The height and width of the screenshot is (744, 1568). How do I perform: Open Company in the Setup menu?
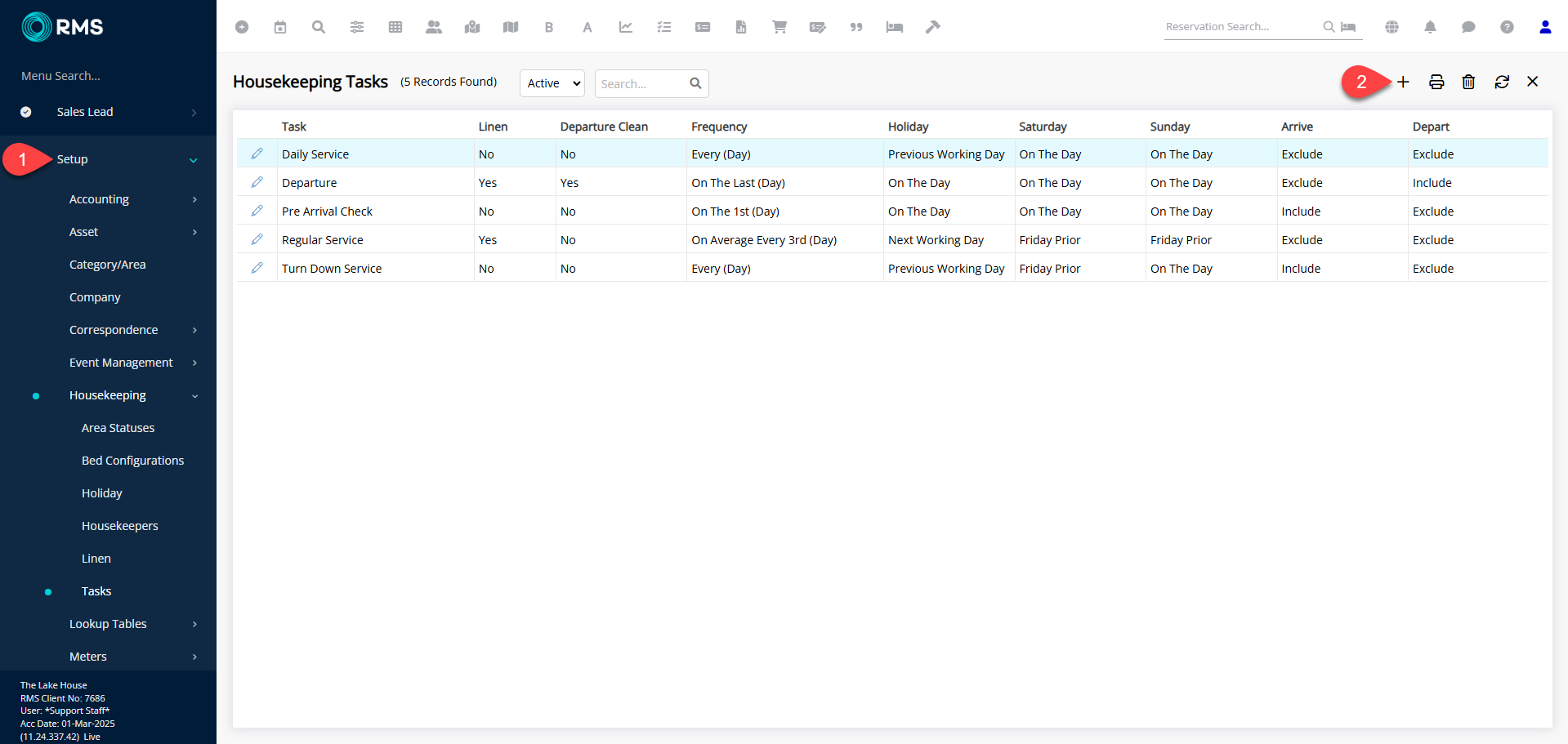[x=95, y=297]
